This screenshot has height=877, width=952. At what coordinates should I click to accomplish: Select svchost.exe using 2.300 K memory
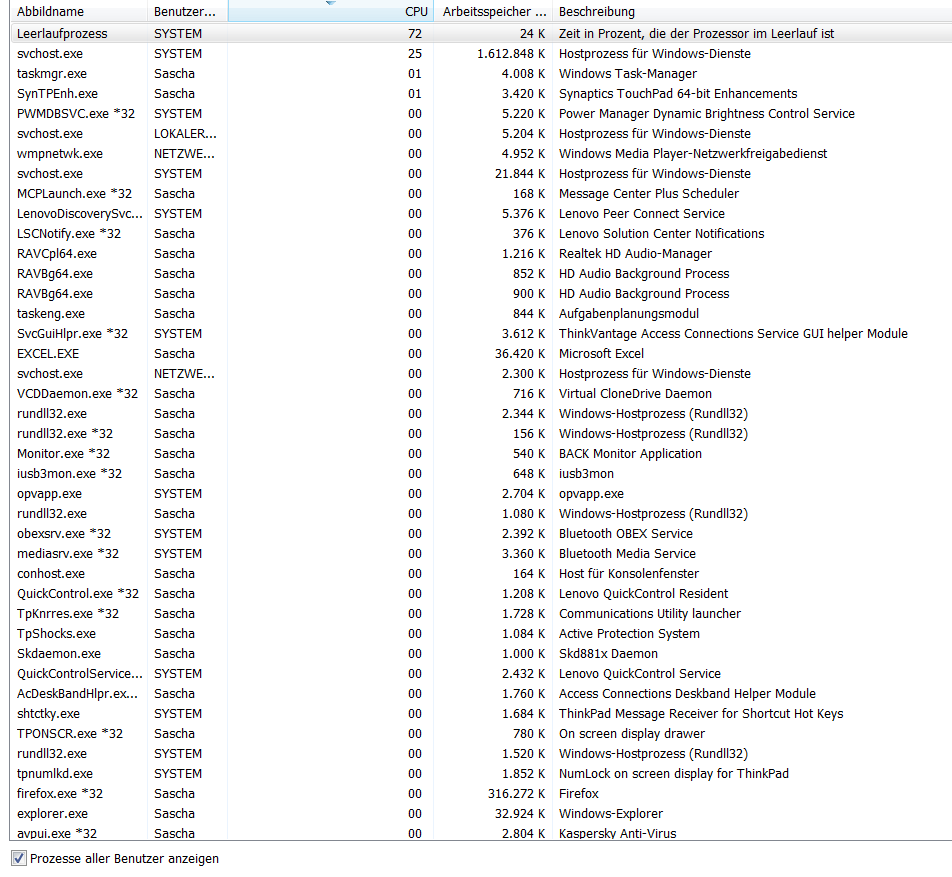(x=481, y=374)
